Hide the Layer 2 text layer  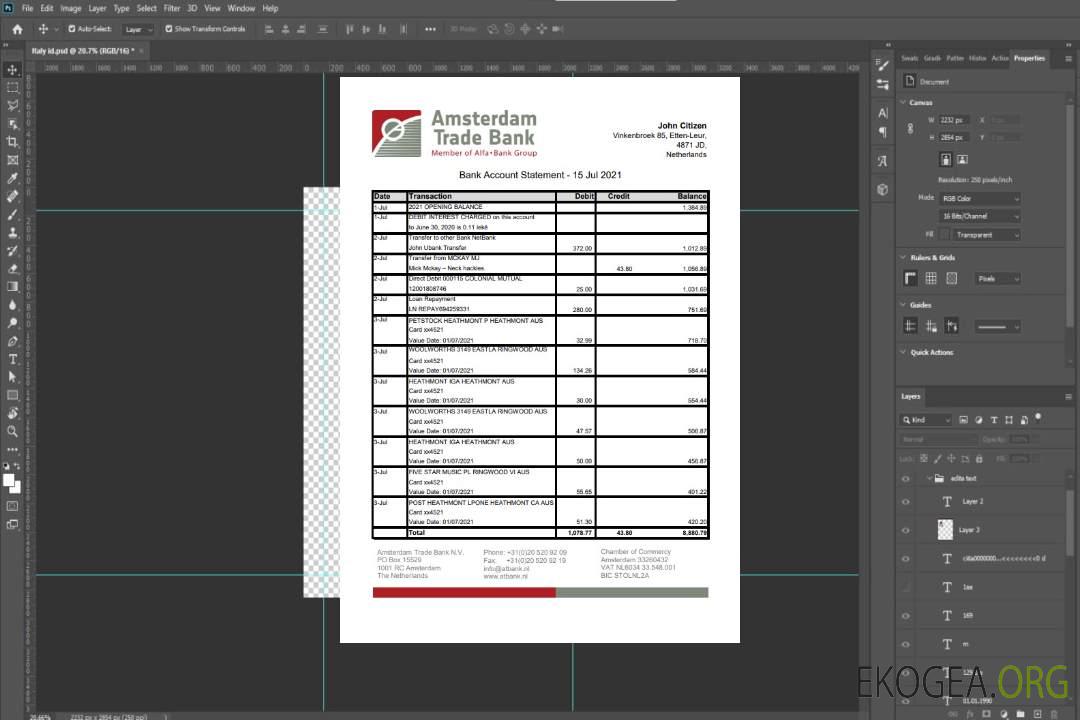[x=906, y=502]
